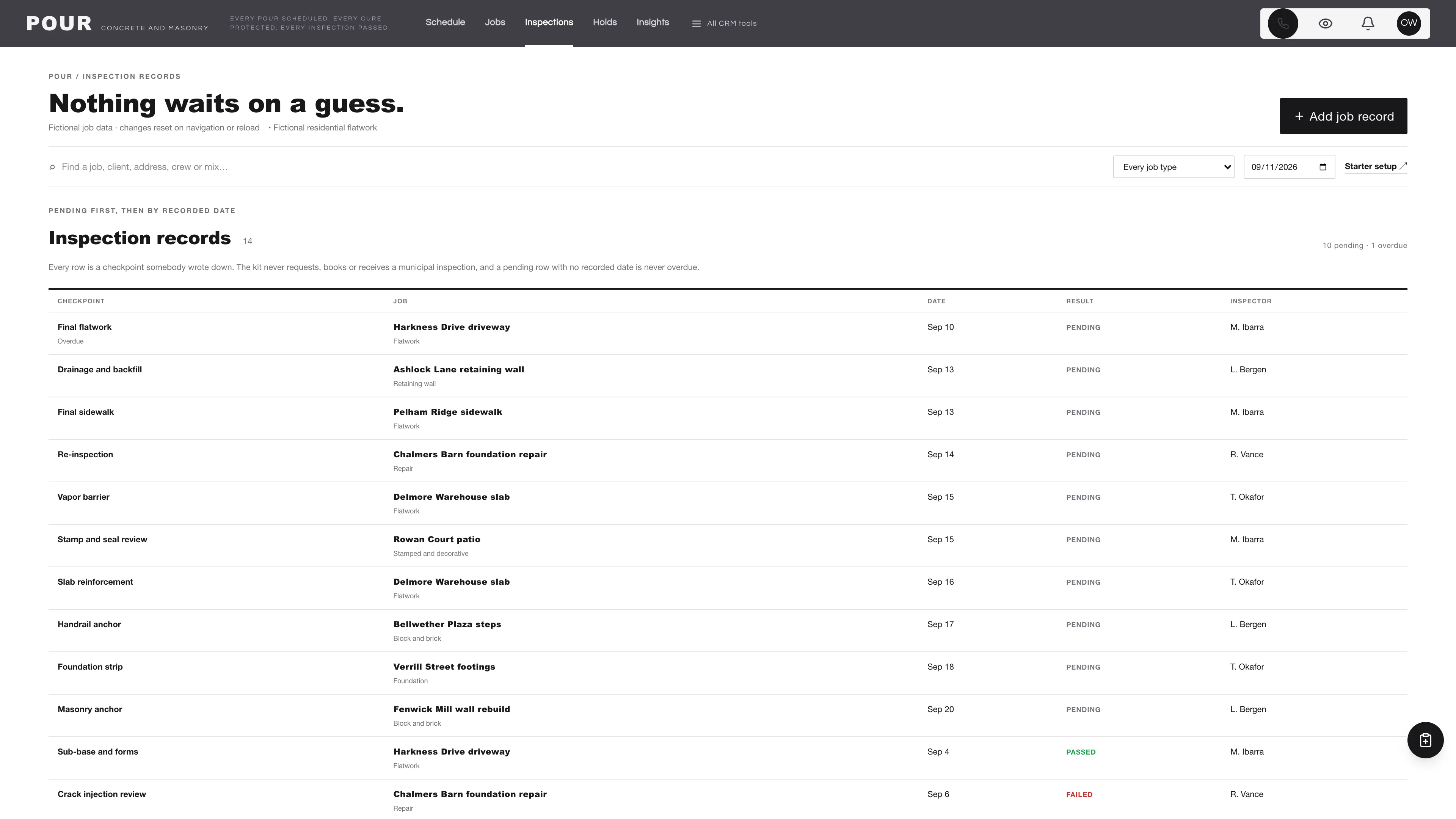The height and width of the screenshot is (819, 1456).
Task: Go to the Holds tab
Action: click(604, 22)
